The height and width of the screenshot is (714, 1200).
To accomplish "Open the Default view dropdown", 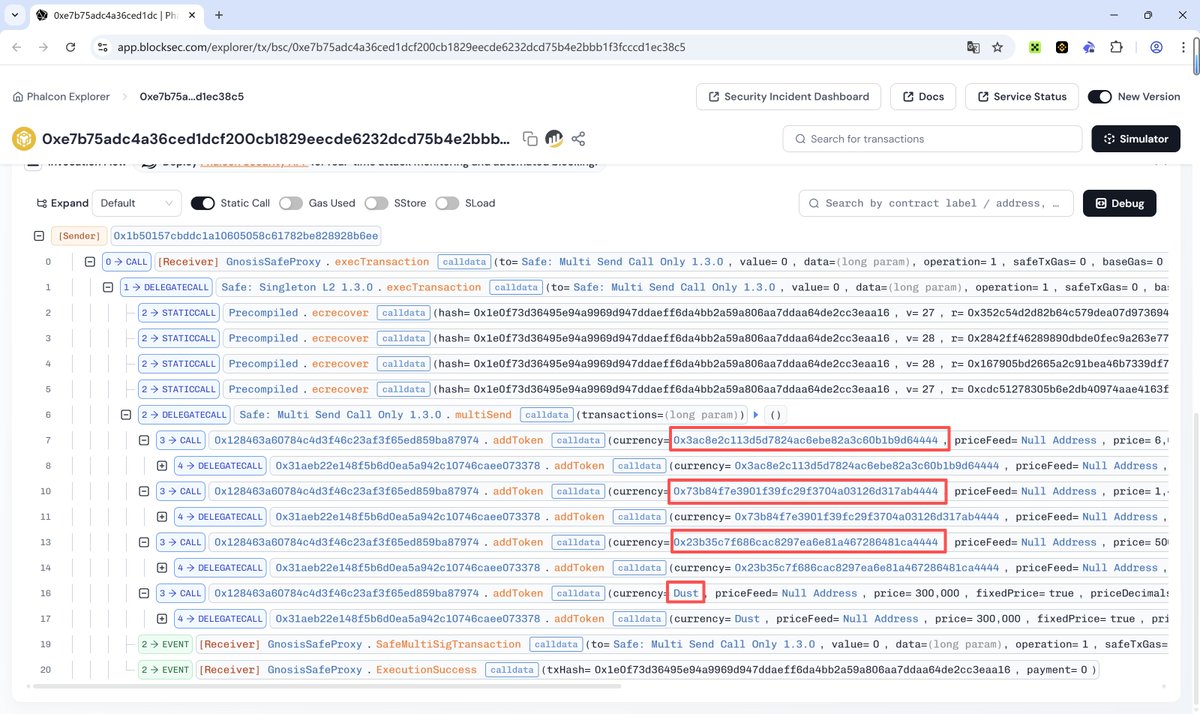I will (137, 203).
